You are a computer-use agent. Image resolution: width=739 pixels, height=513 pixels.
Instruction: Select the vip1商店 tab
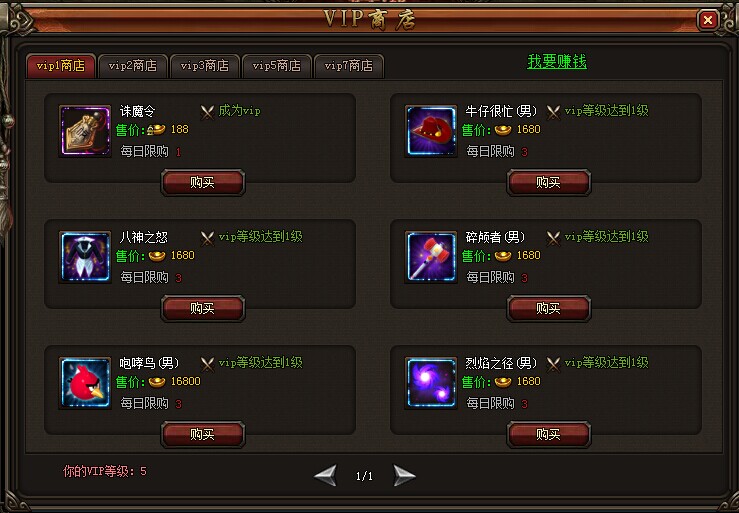61,66
